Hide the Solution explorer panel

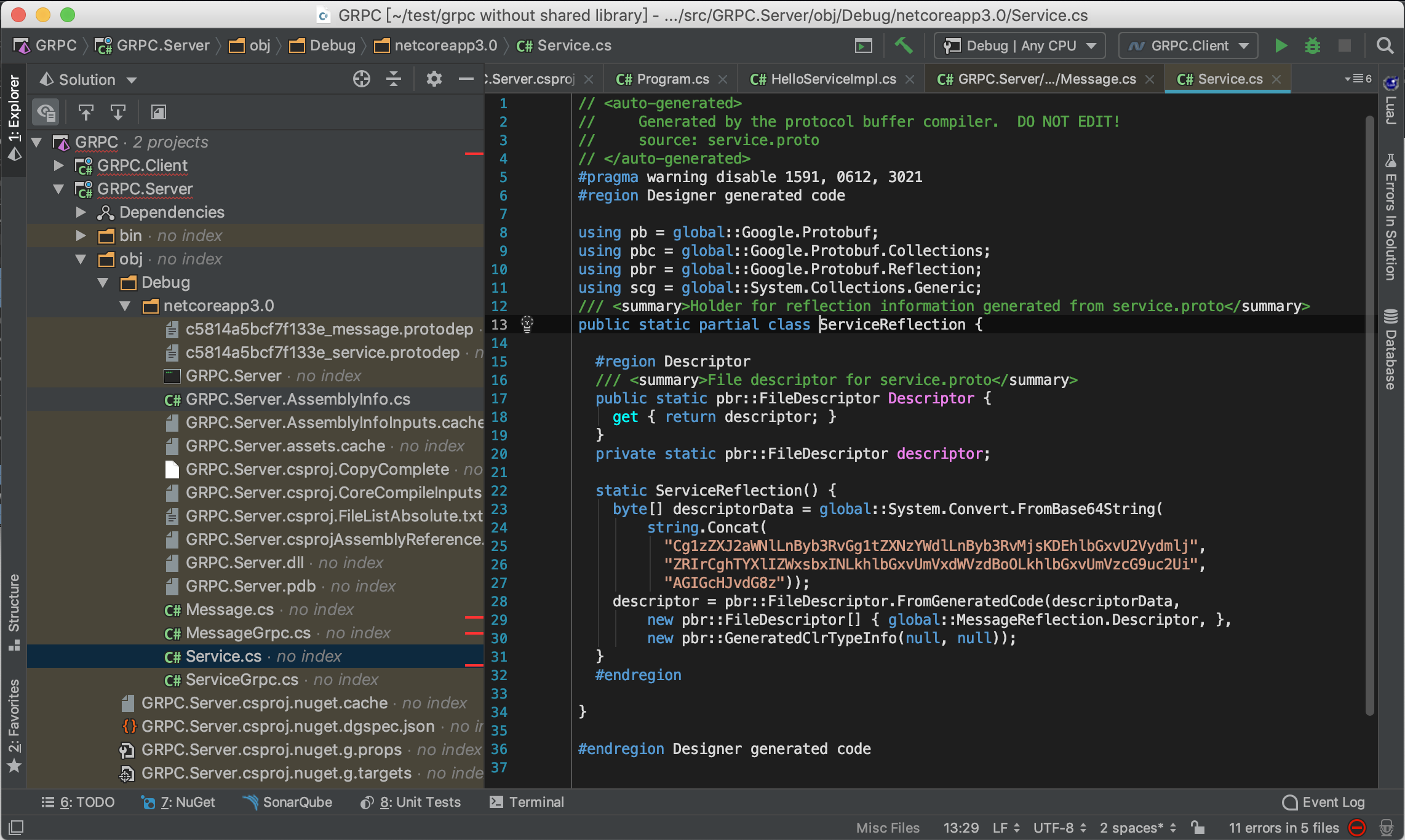[x=466, y=79]
